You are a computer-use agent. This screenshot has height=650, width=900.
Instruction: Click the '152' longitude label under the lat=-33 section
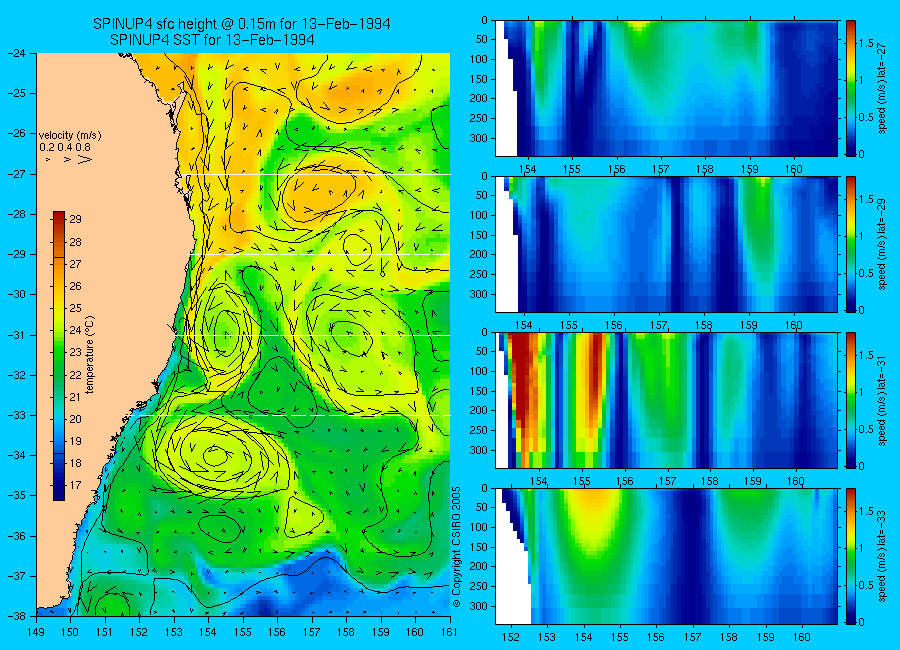(x=510, y=637)
